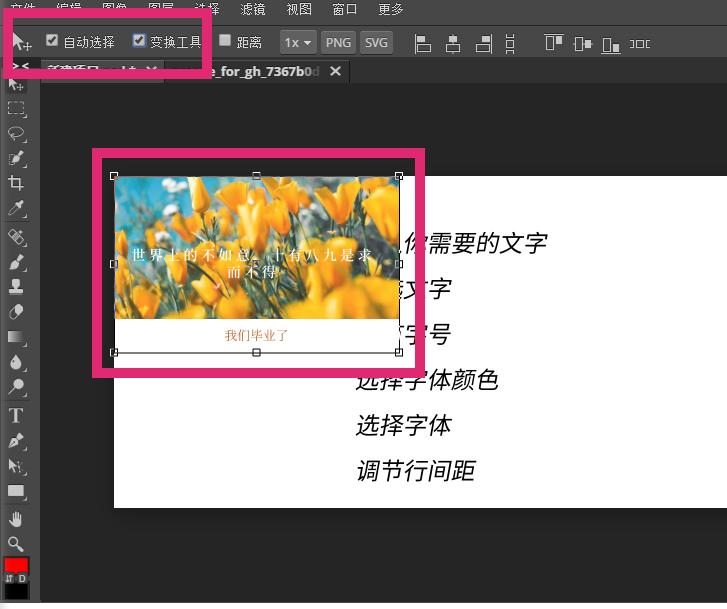Distribute layers with vertical spacing
The height and width of the screenshot is (609, 727).
coord(510,44)
